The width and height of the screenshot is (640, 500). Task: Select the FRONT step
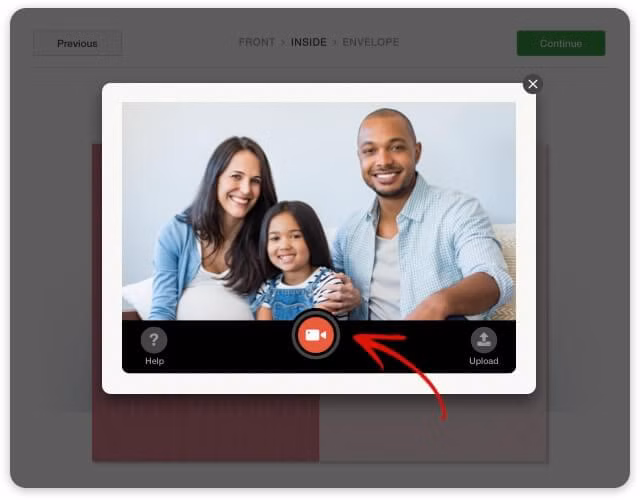(257, 42)
